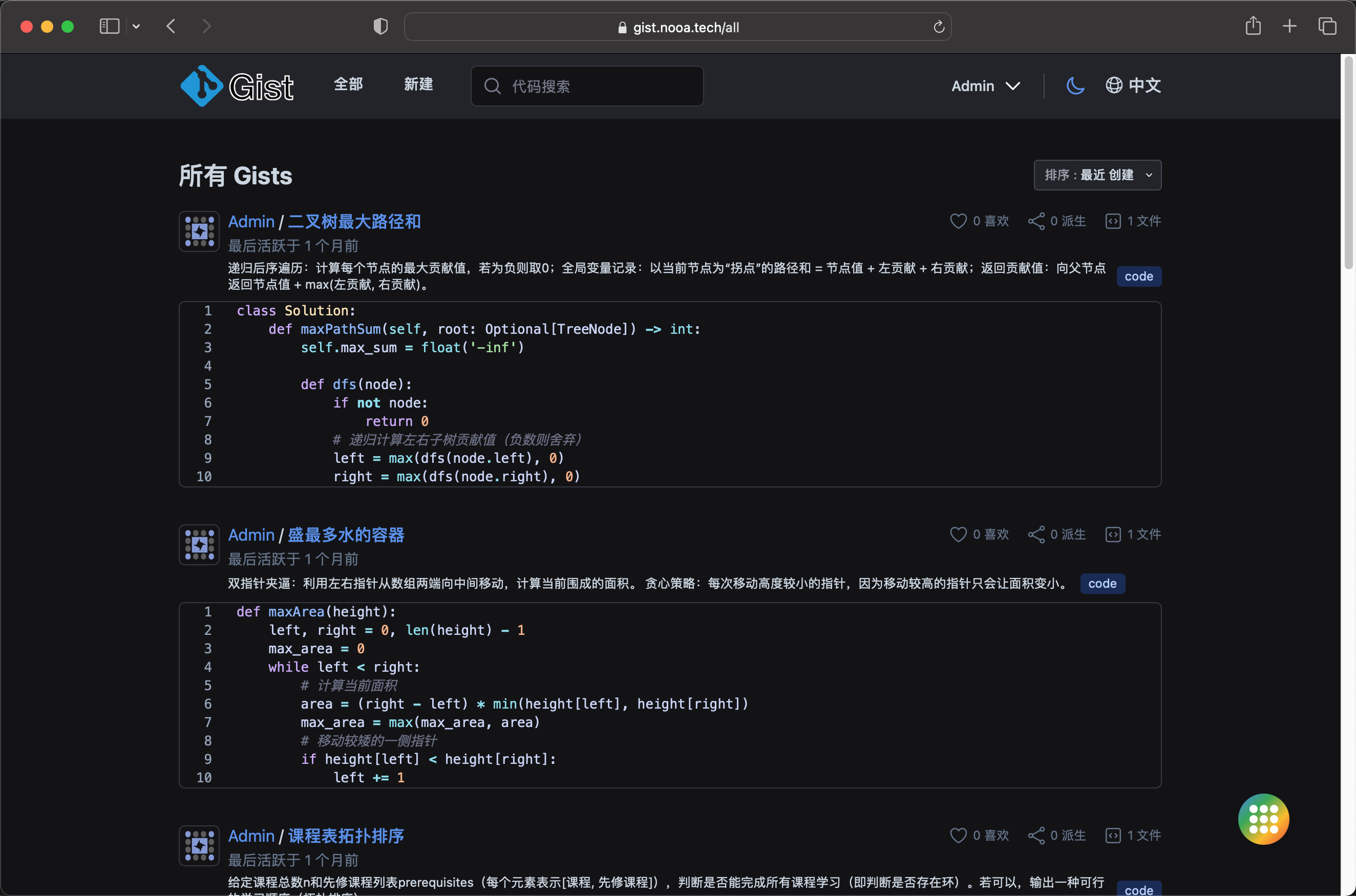Go to 全部 nav item

[x=348, y=84]
